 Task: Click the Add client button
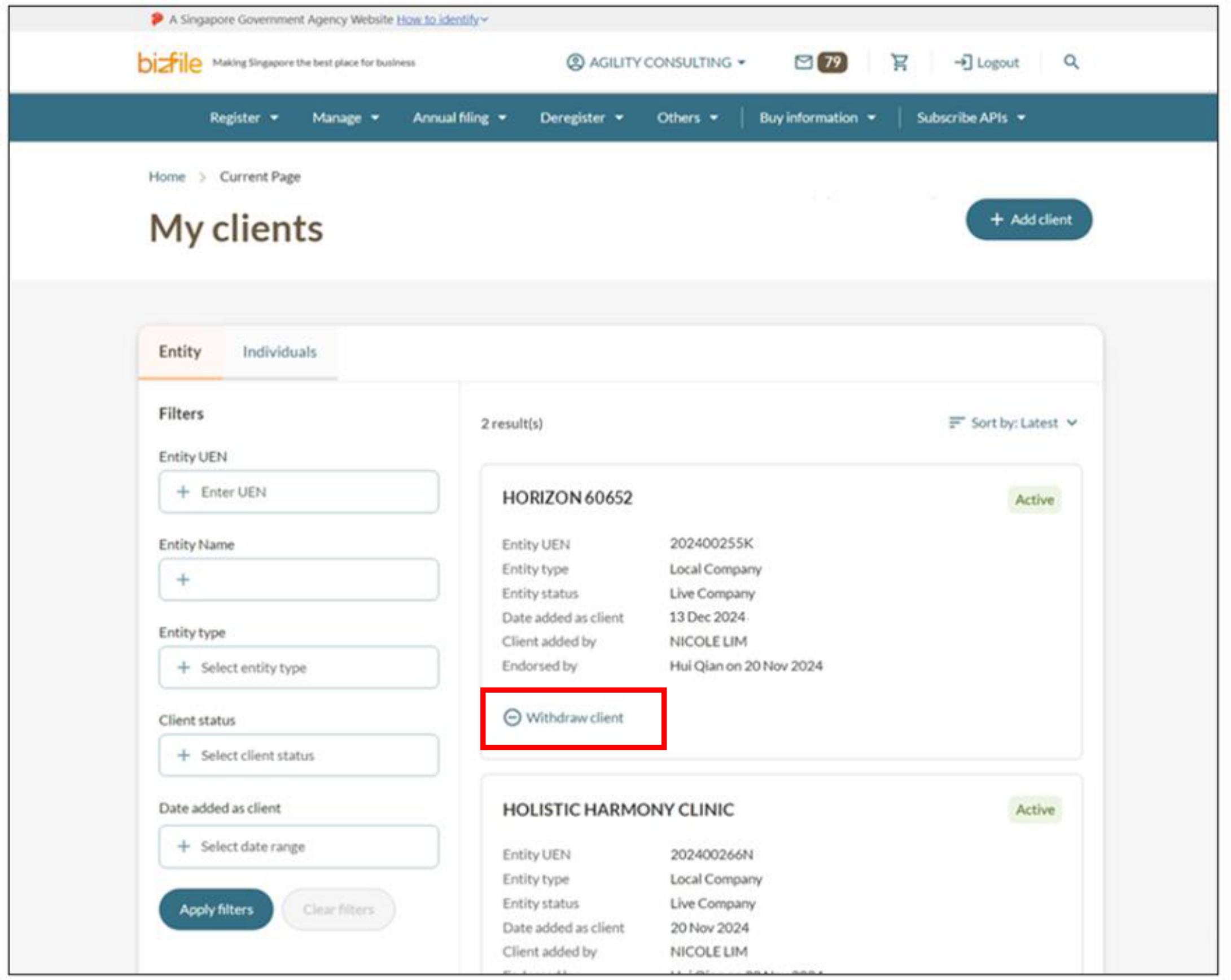pyautogui.click(x=1028, y=219)
